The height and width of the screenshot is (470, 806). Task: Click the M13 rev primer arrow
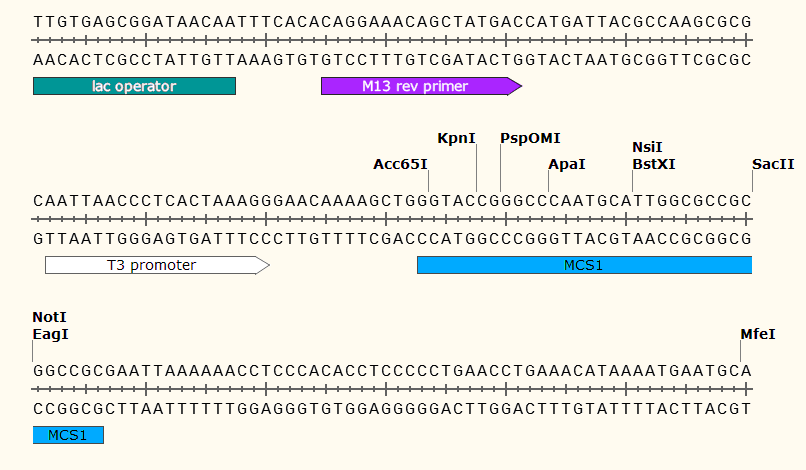tap(415, 86)
